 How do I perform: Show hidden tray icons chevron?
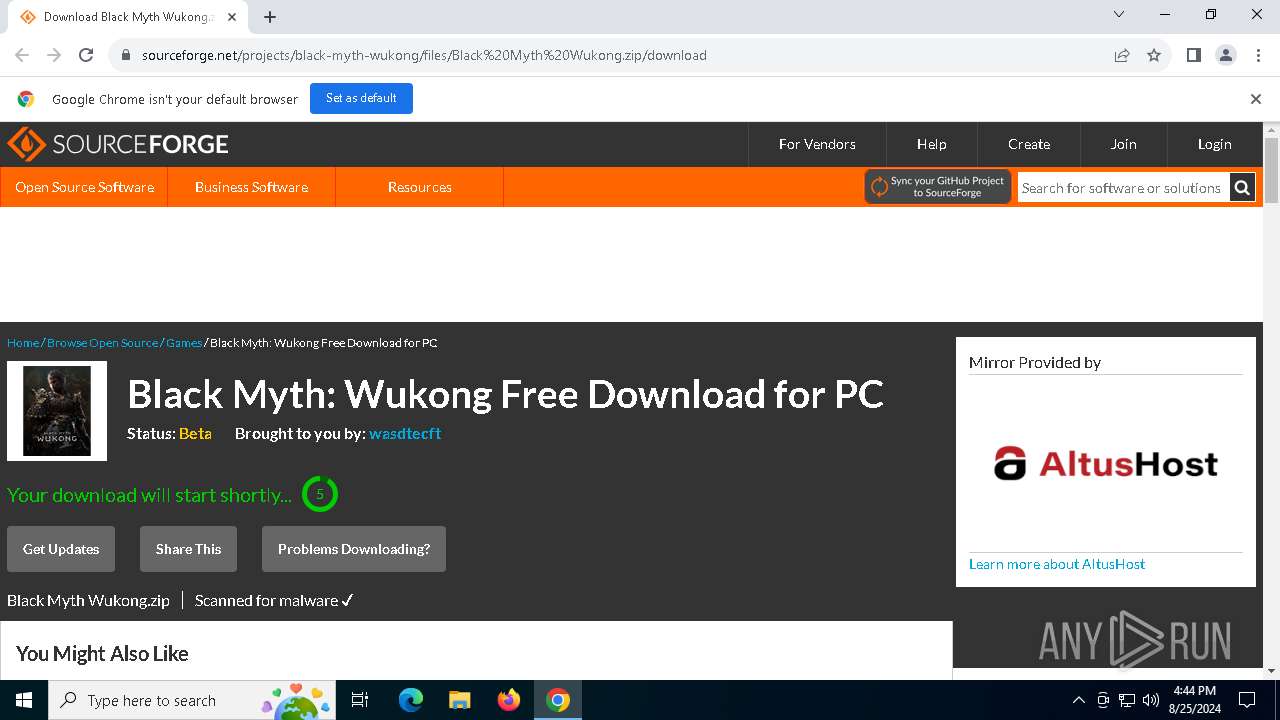[x=1078, y=700]
